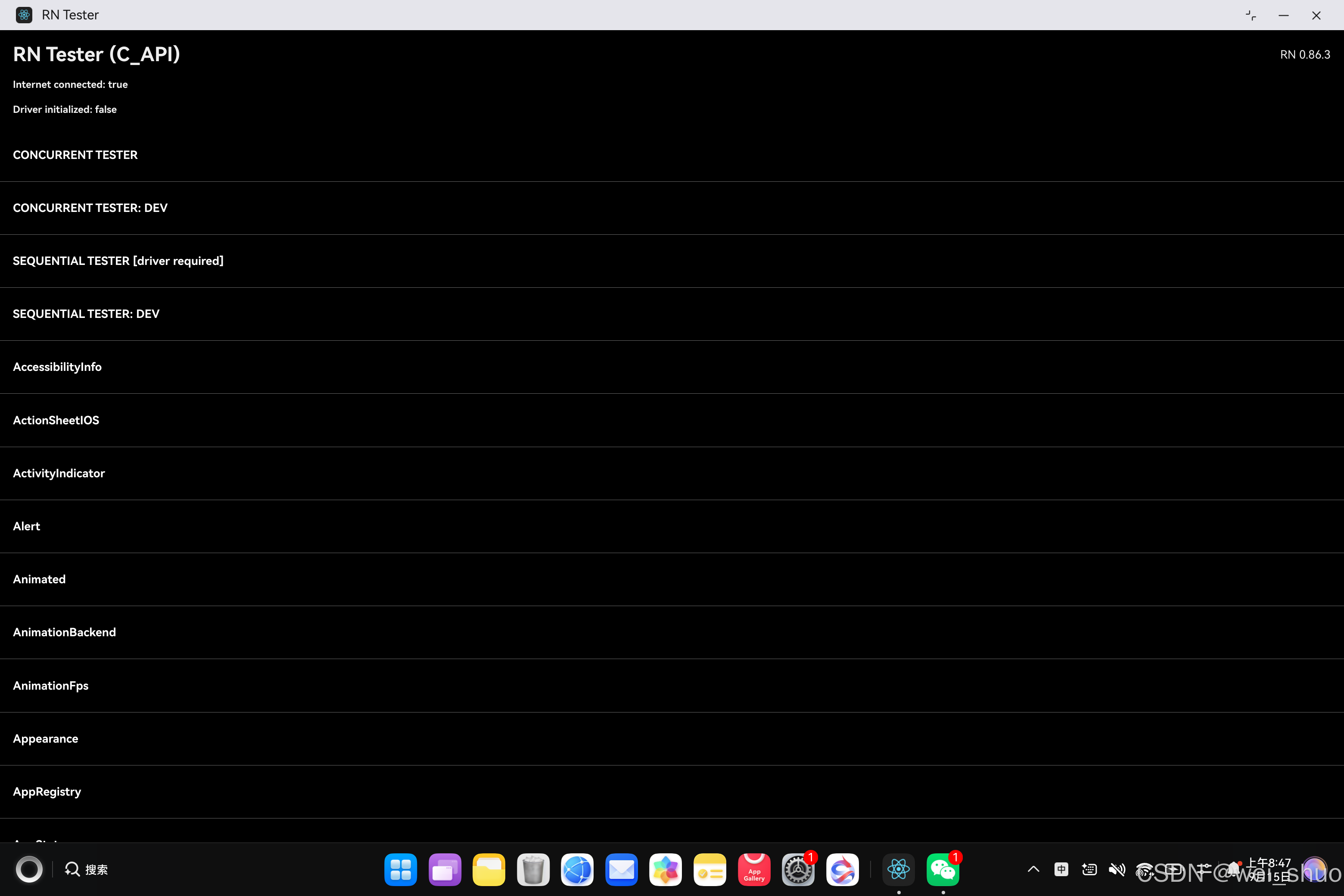Open the Appearance example
The image size is (1344, 896).
pos(672,739)
